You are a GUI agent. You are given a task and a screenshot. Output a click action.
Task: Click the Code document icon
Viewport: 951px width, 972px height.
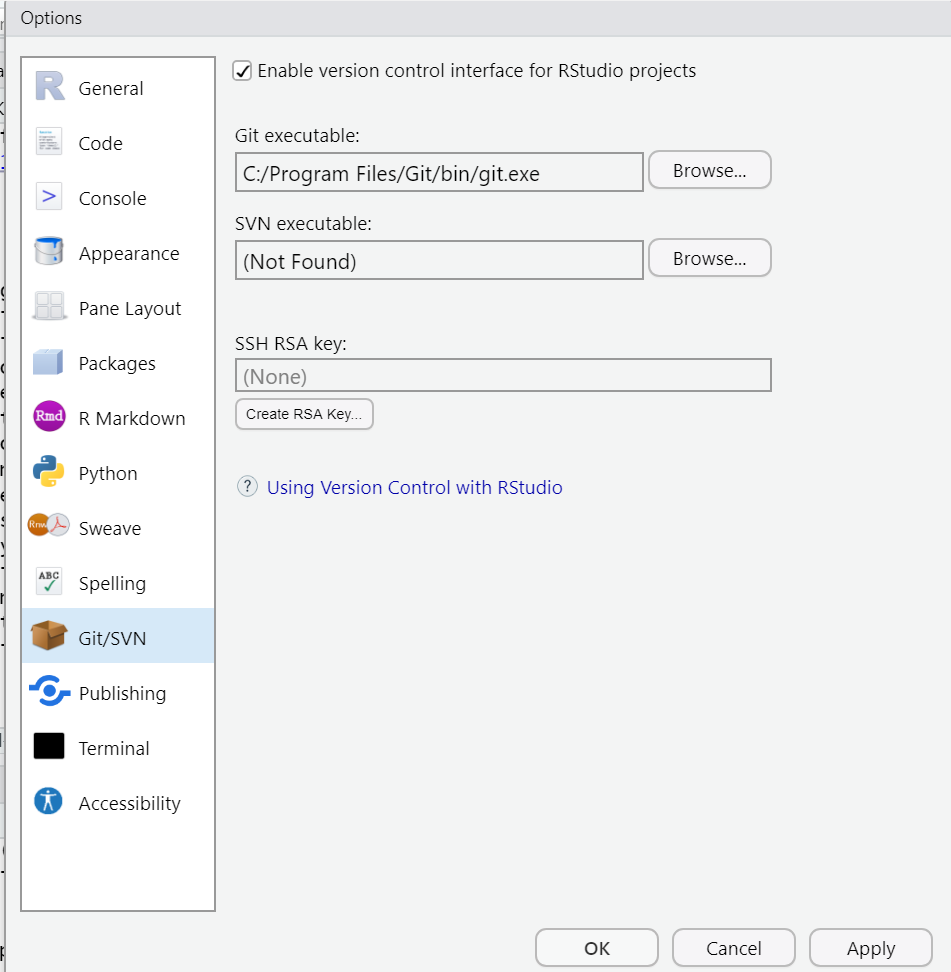[49, 141]
